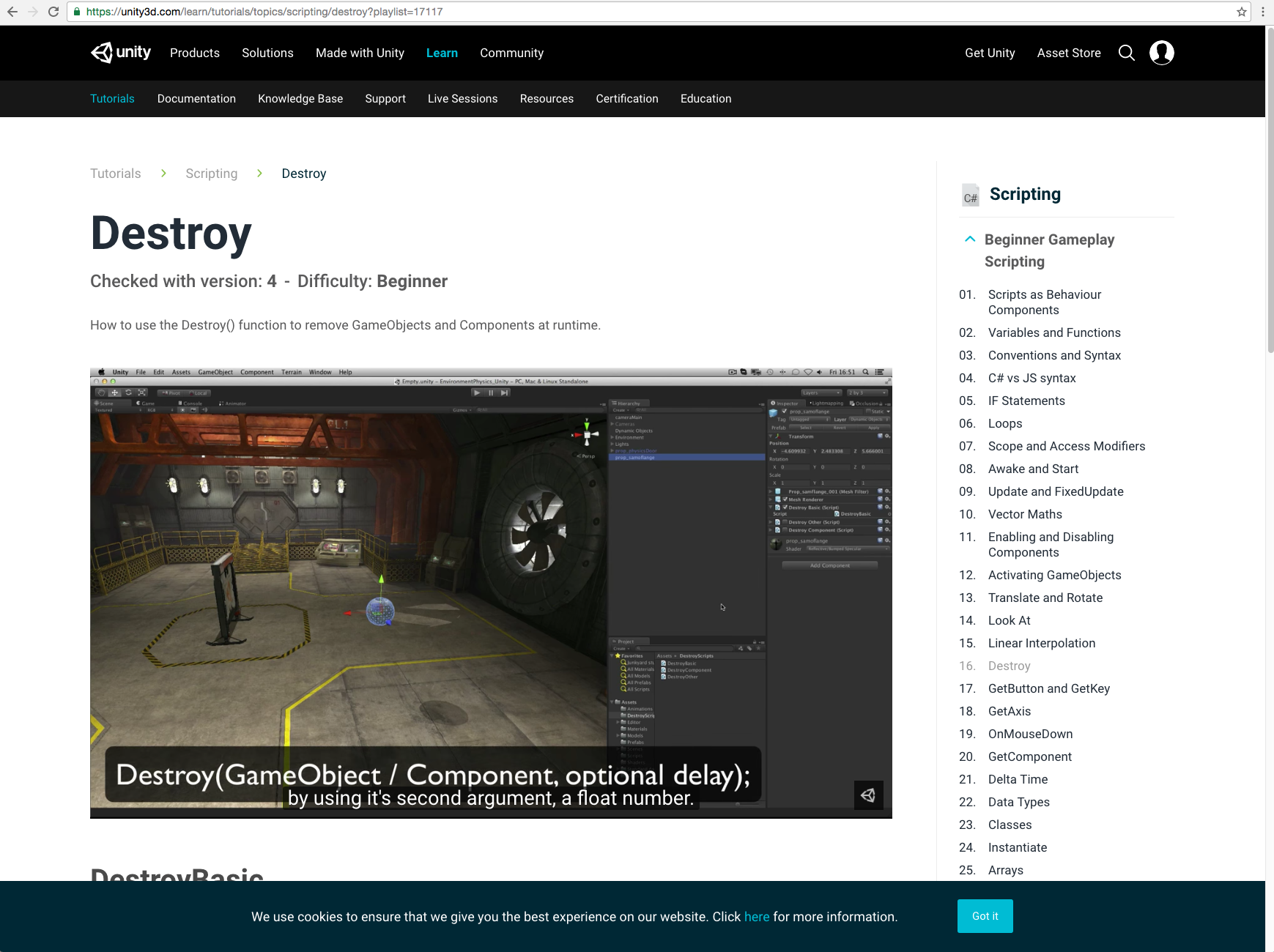Open Variables and Functions tutorial
The image size is (1274, 952).
click(x=1054, y=332)
